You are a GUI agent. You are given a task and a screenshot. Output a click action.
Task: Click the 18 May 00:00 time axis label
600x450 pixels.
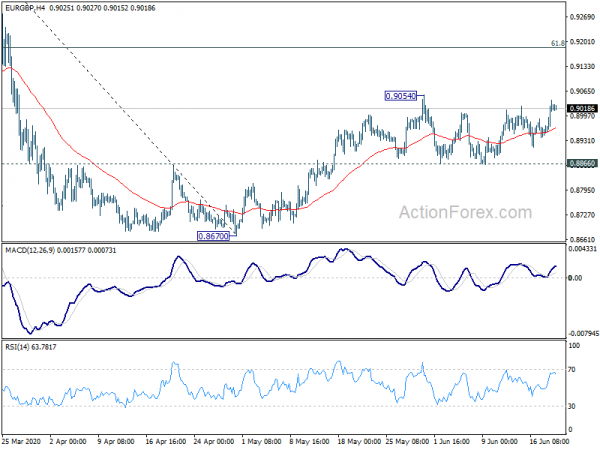359,441
